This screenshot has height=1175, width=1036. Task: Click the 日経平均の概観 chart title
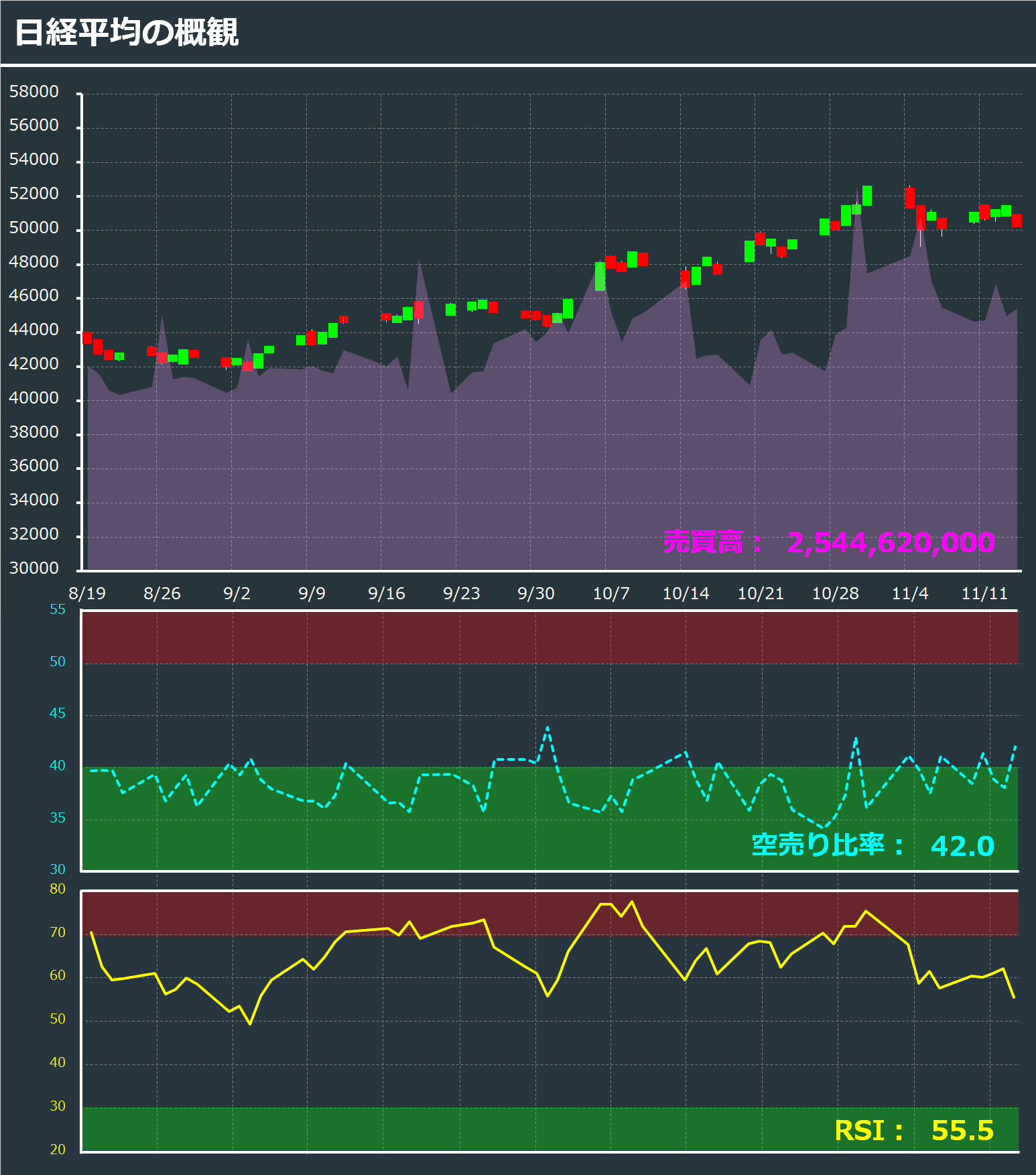(126, 32)
